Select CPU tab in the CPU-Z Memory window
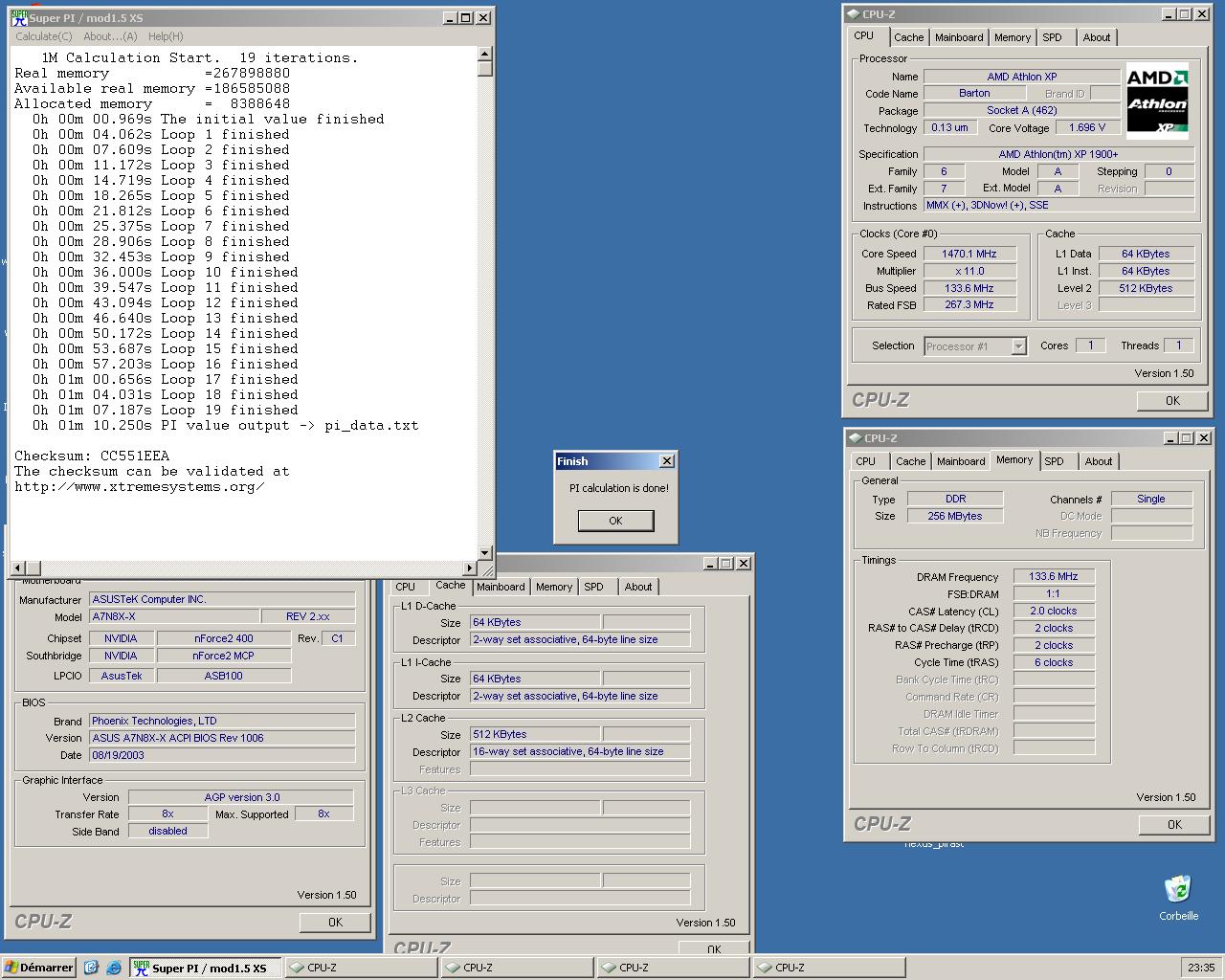 tap(865, 461)
